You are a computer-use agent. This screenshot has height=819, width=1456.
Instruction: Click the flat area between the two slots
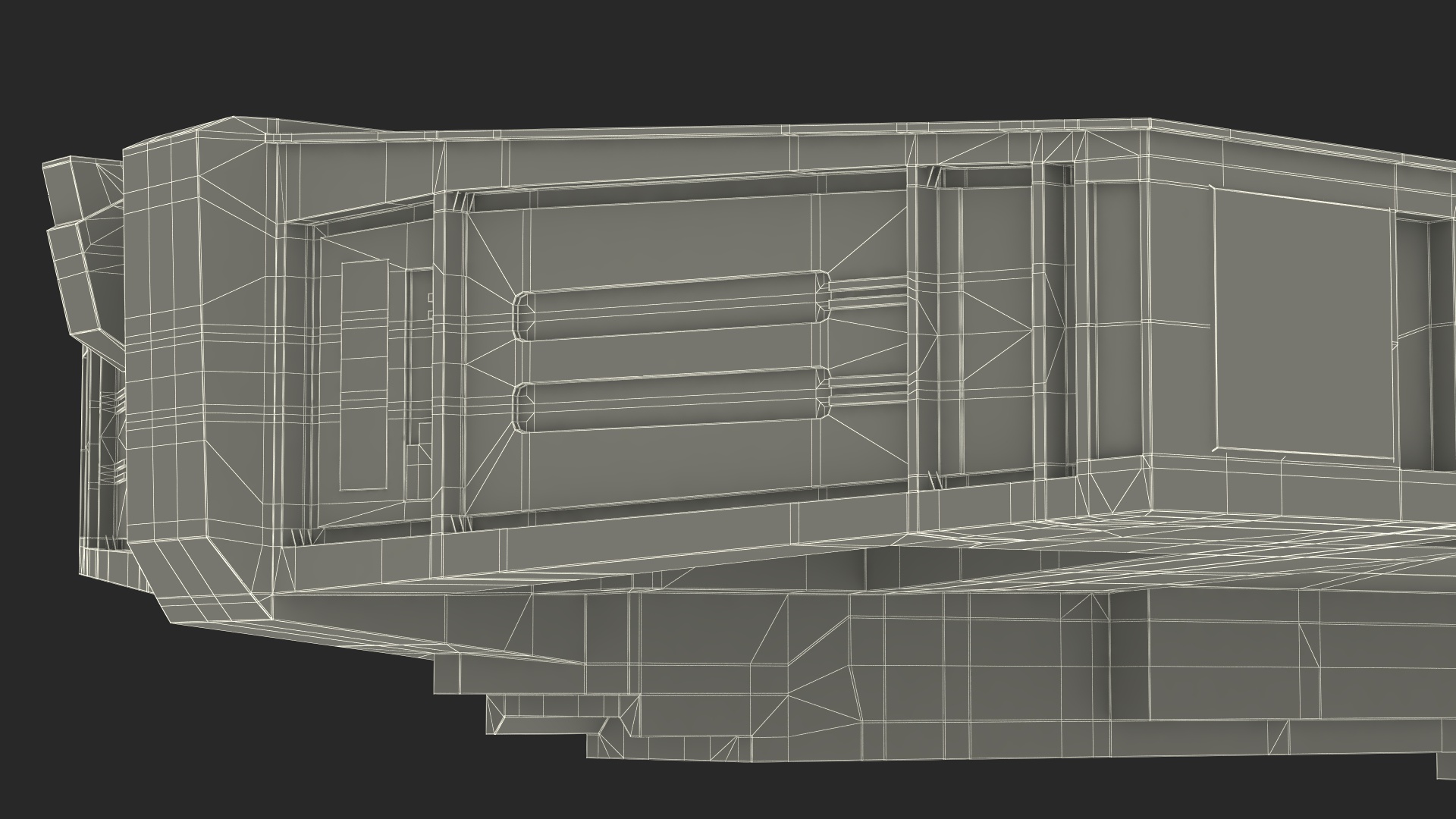click(671, 355)
